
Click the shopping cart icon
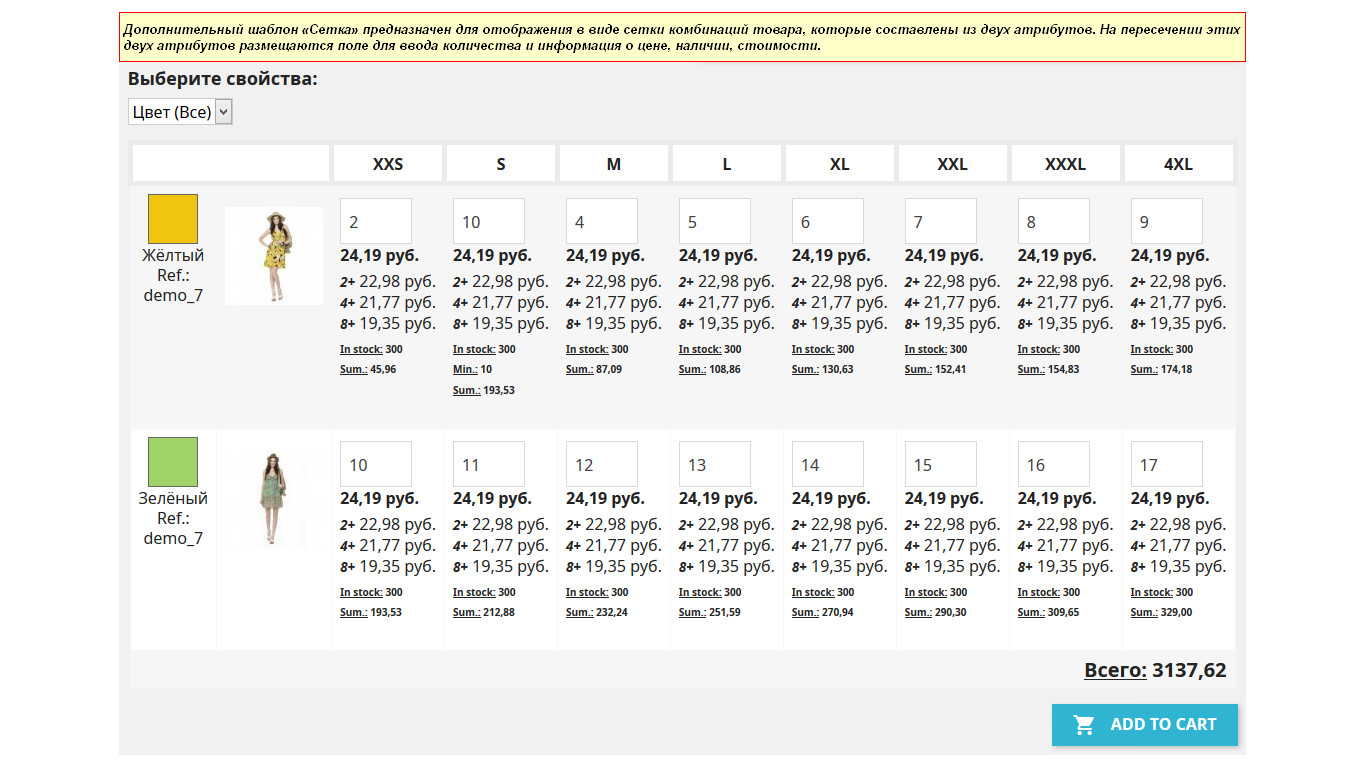pos(1084,725)
